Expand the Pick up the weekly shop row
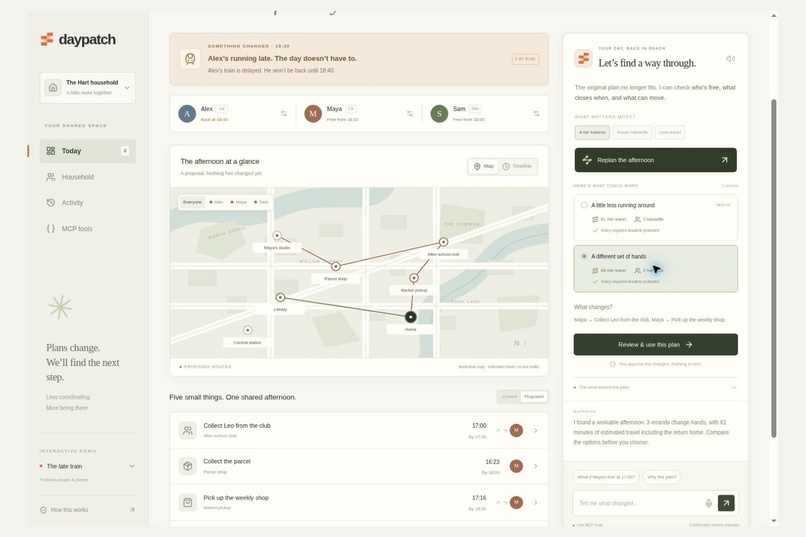The height and width of the screenshot is (537, 806). (x=536, y=503)
